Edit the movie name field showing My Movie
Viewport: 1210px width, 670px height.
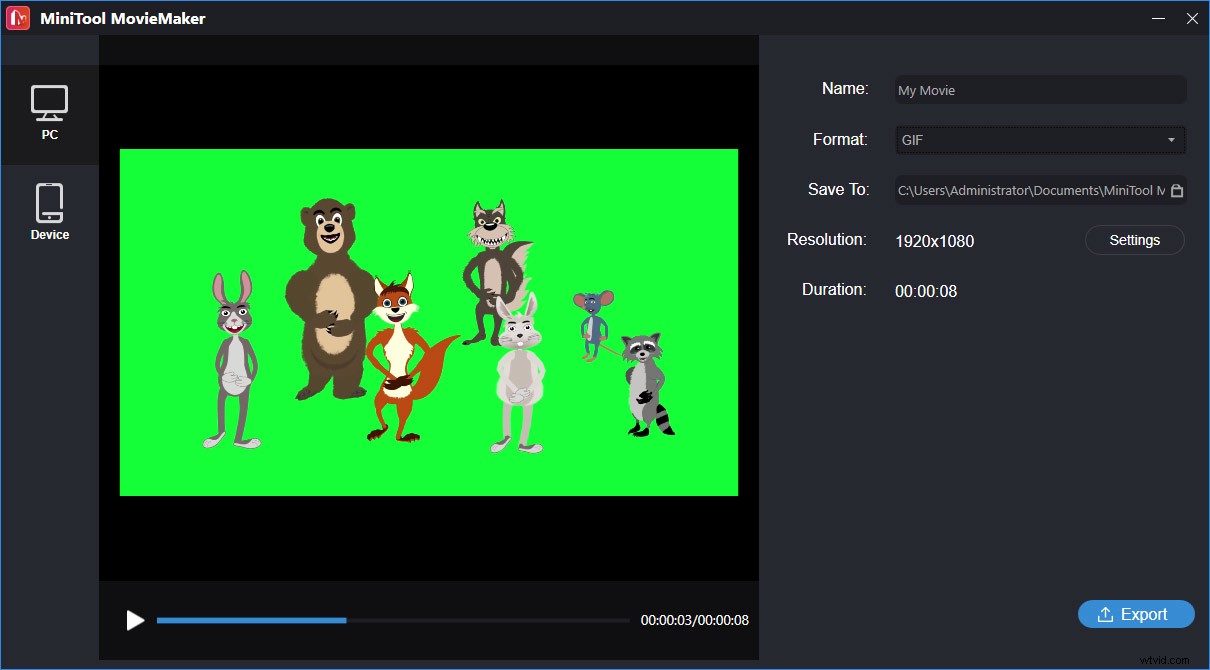(x=1040, y=90)
